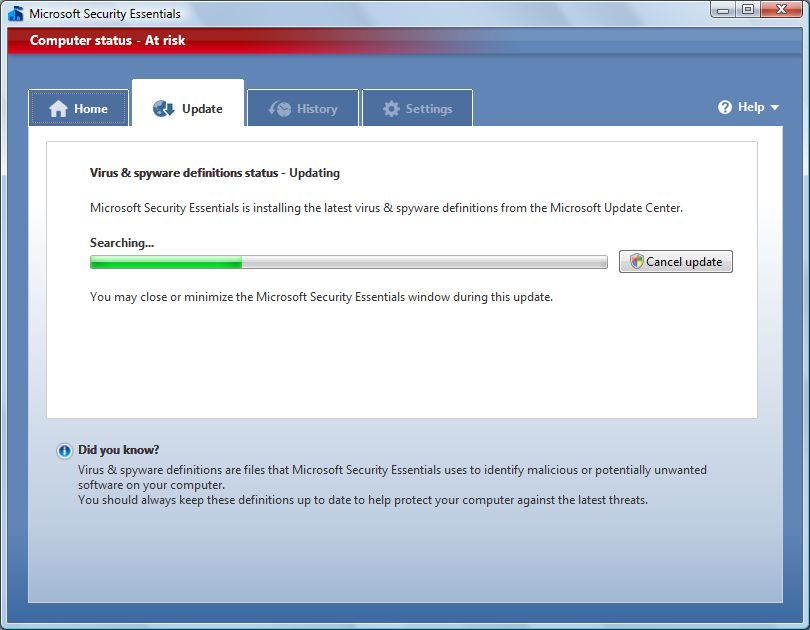810x630 pixels.
Task: Click the Home house icon
Action: click(56, 108)
